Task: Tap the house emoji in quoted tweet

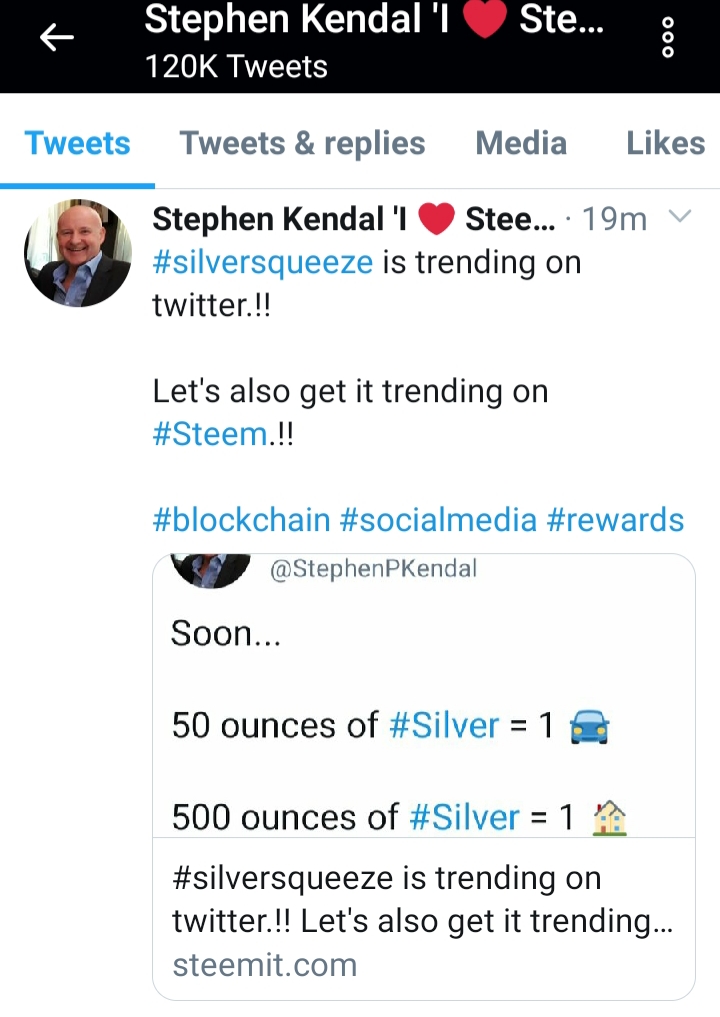Action: tap(610, 817)
